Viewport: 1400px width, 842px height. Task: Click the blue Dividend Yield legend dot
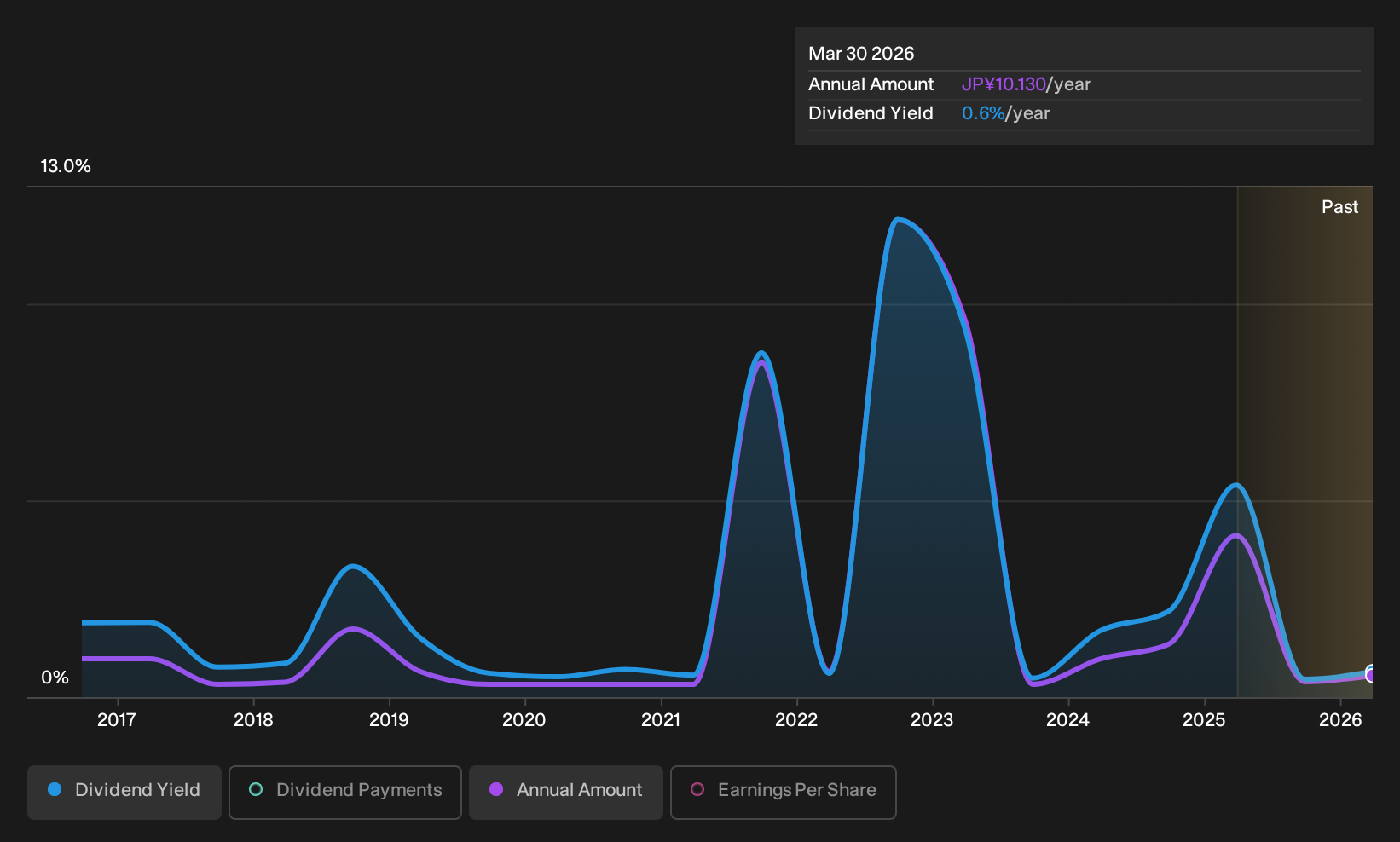[x=55, y=789]
